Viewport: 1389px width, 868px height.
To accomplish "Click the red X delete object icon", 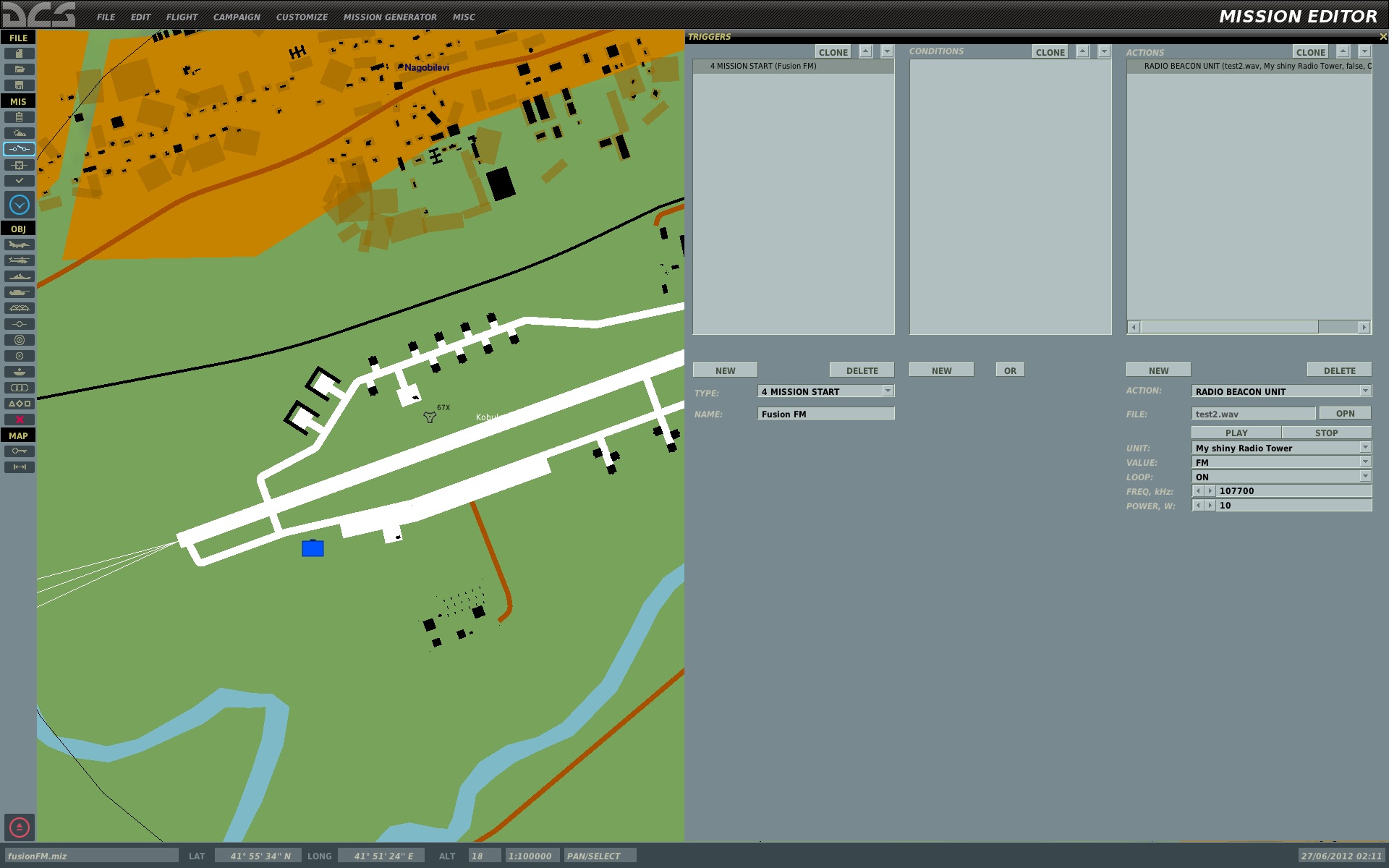I will pyautogui.click(x=20, y=420).
